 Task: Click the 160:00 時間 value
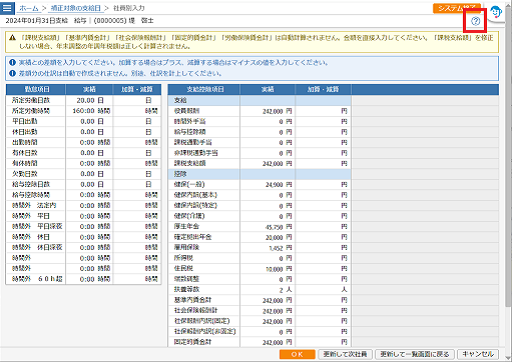91,111
